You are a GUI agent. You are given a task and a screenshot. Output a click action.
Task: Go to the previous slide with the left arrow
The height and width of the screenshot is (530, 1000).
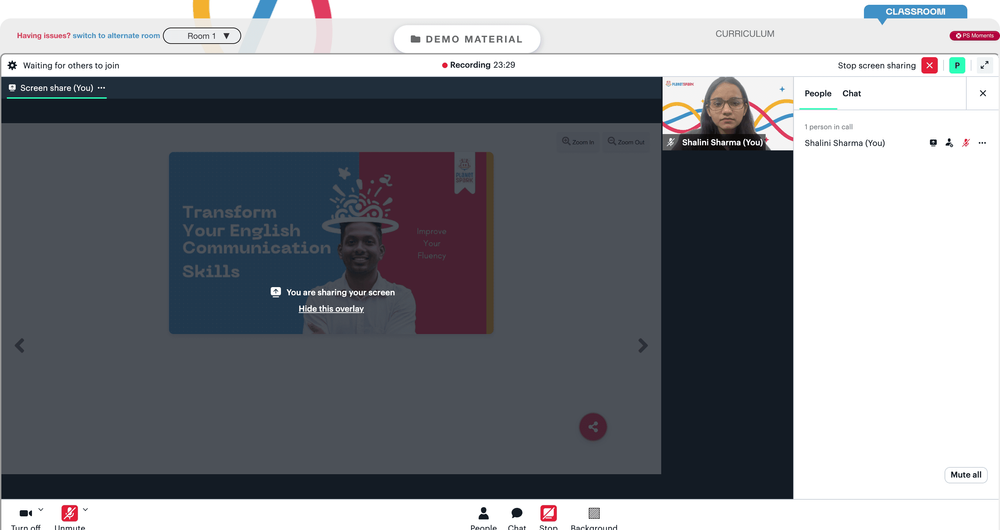click(x=20, y=346)
